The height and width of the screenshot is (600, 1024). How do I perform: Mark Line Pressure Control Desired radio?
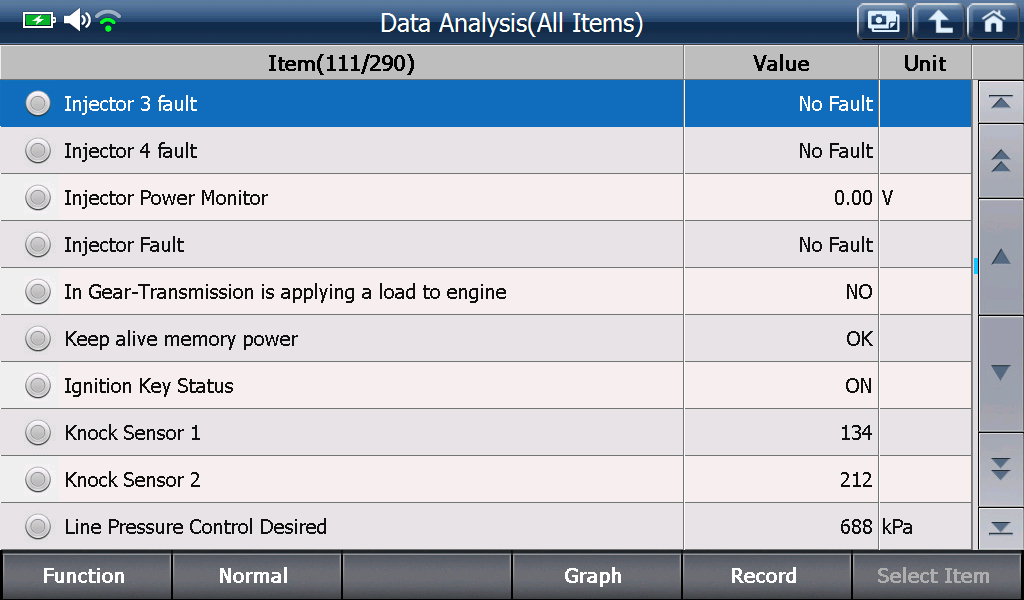[38, 526]
